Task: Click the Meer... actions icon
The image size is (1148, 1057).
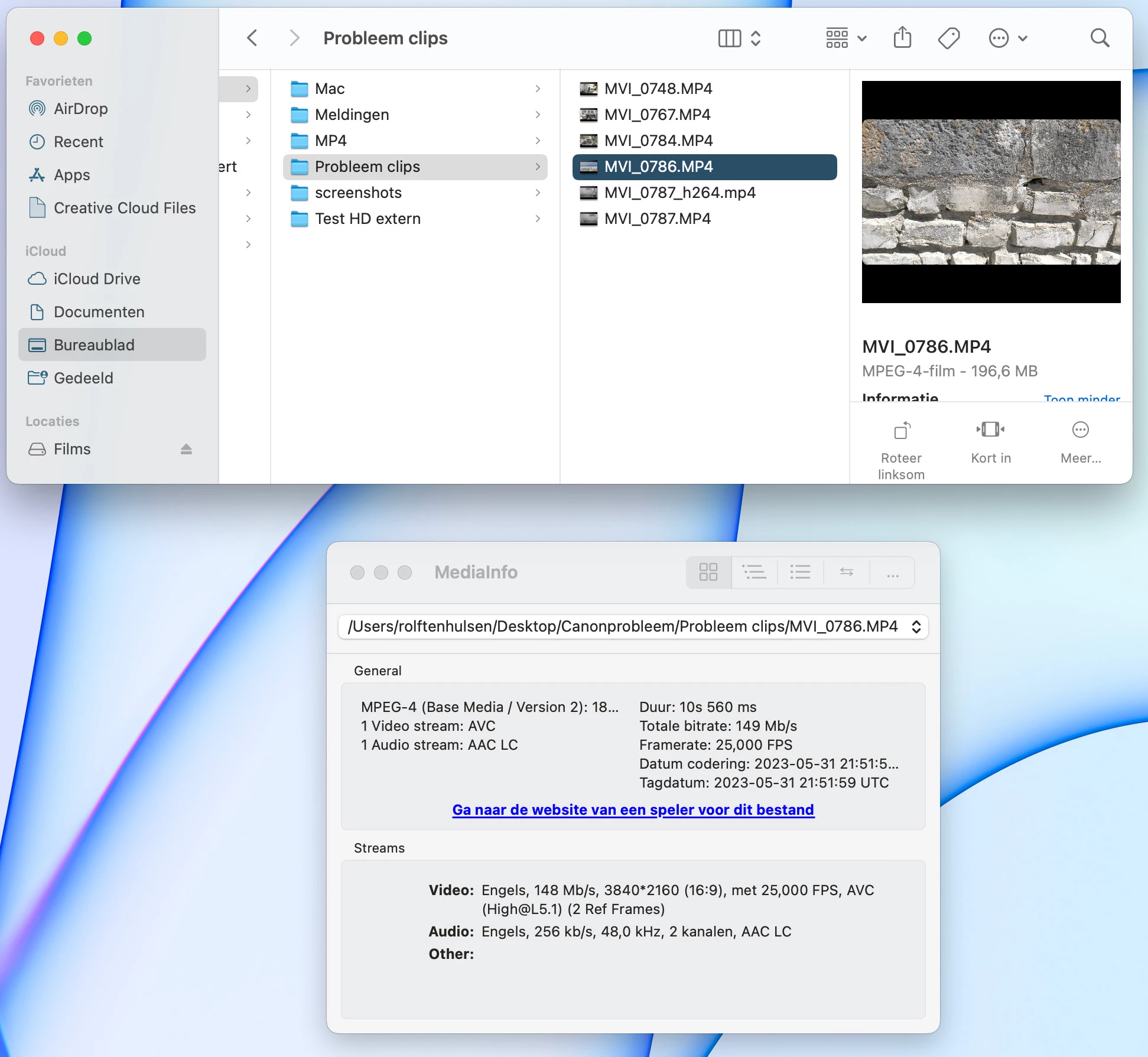Action: [x=1080, y=430]
